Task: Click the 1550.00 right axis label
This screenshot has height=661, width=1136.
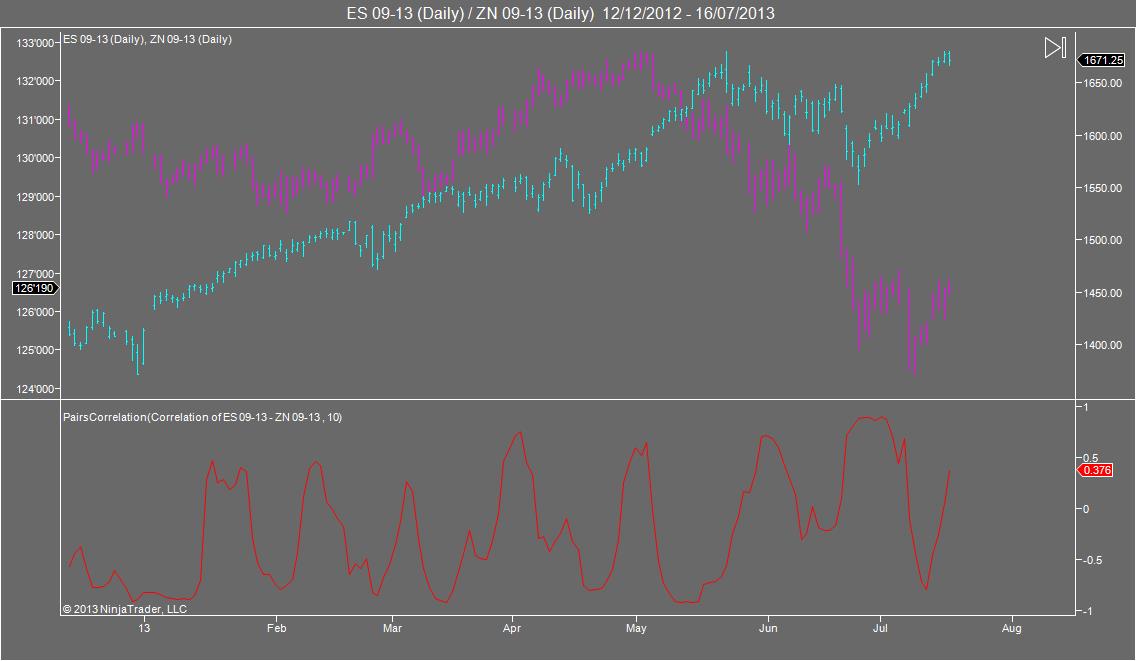Action: tap(1102, 188)
